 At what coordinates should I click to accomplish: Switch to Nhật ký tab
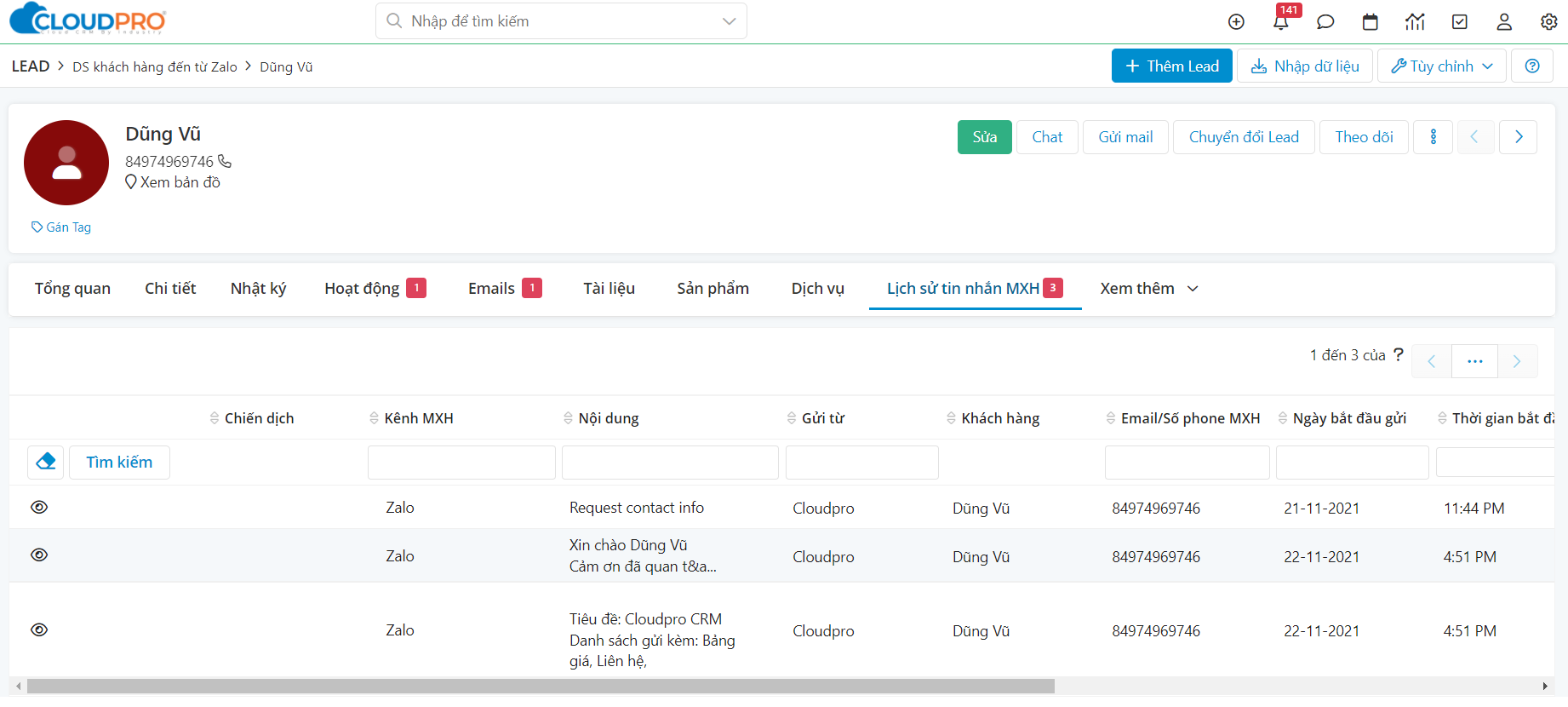click(258, 289)
